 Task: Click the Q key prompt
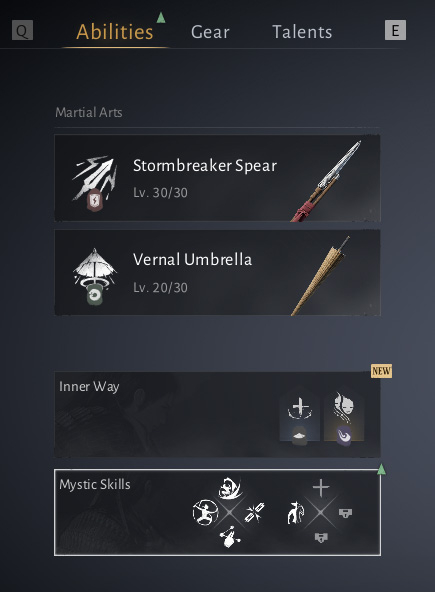tap(22, 30)
